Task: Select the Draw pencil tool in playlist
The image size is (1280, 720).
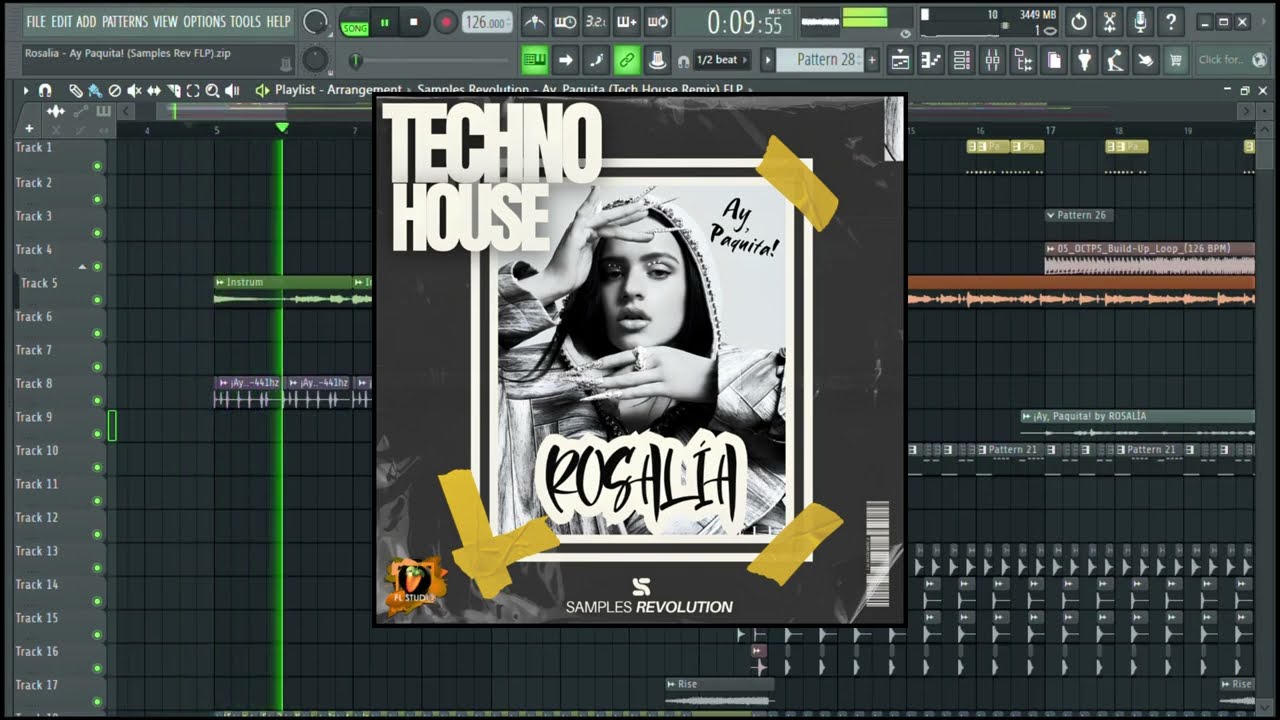Action: [76, 90]
